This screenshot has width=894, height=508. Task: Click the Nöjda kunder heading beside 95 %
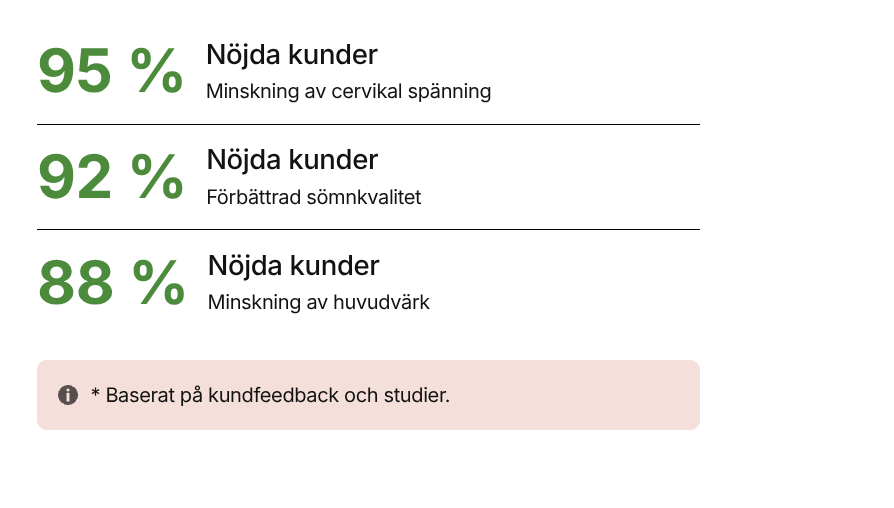291,55
